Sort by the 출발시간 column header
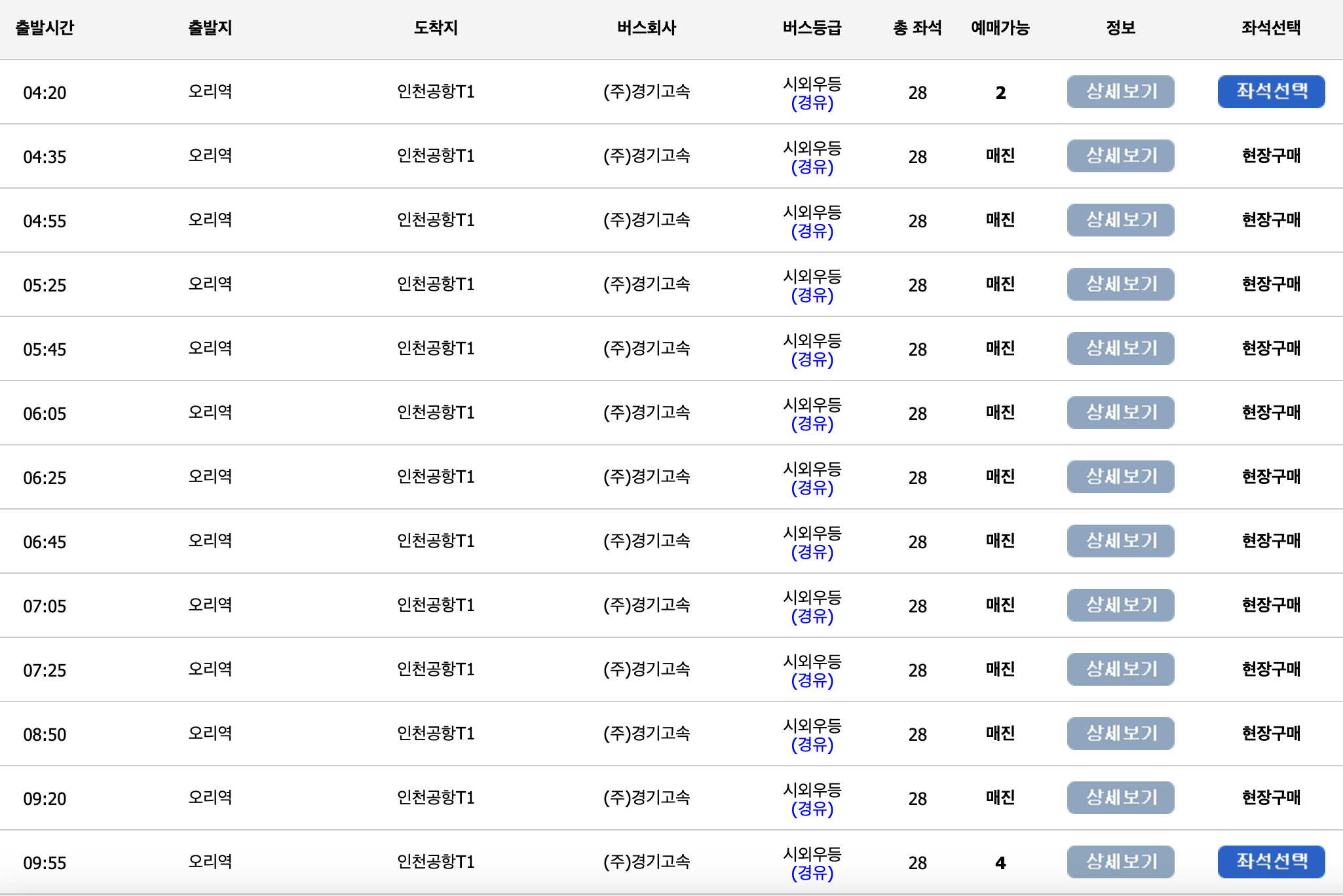Screen dimensions: 1343x896 click(x=48, y=28)
